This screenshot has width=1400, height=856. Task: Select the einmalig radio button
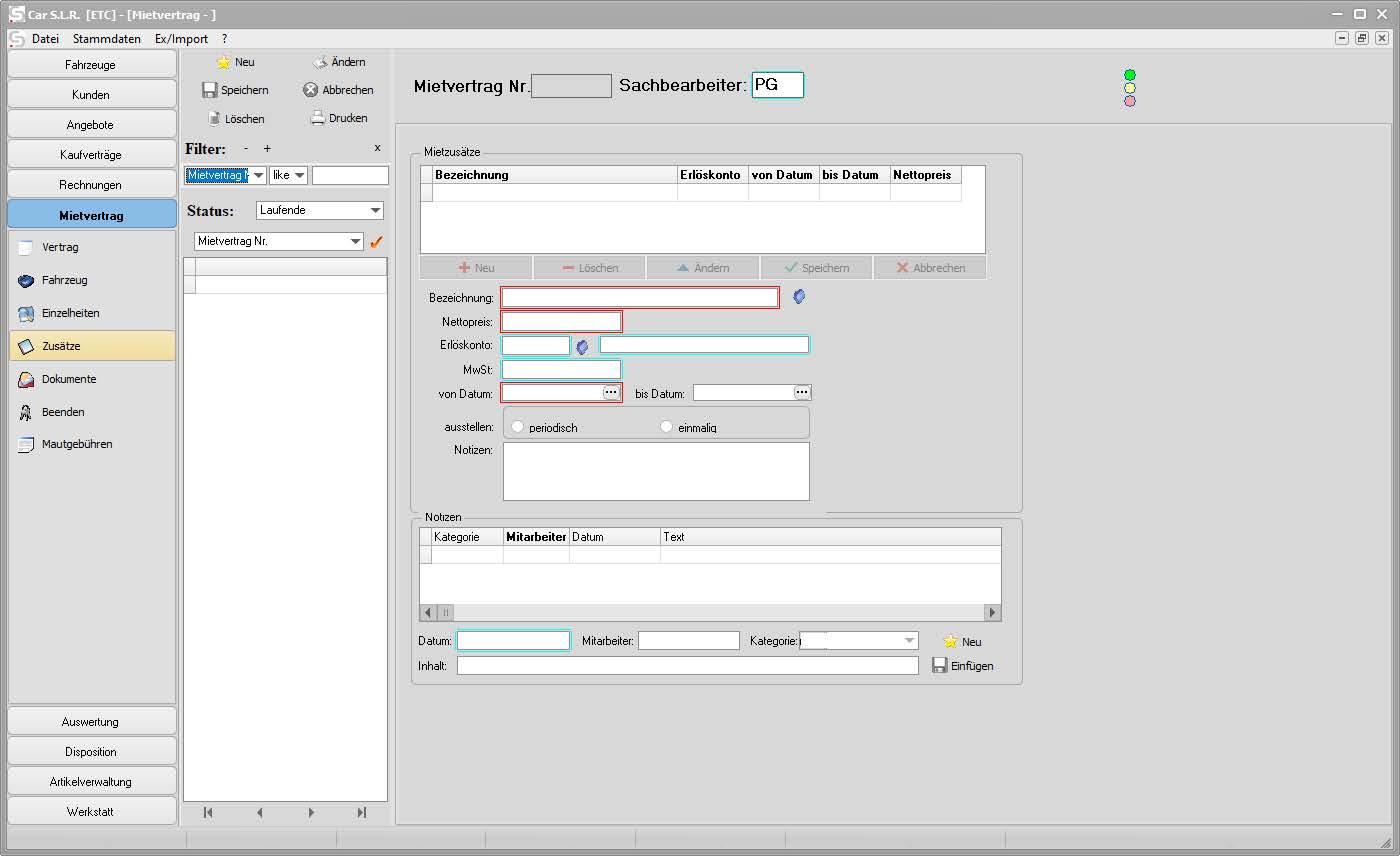coord(667,427)
